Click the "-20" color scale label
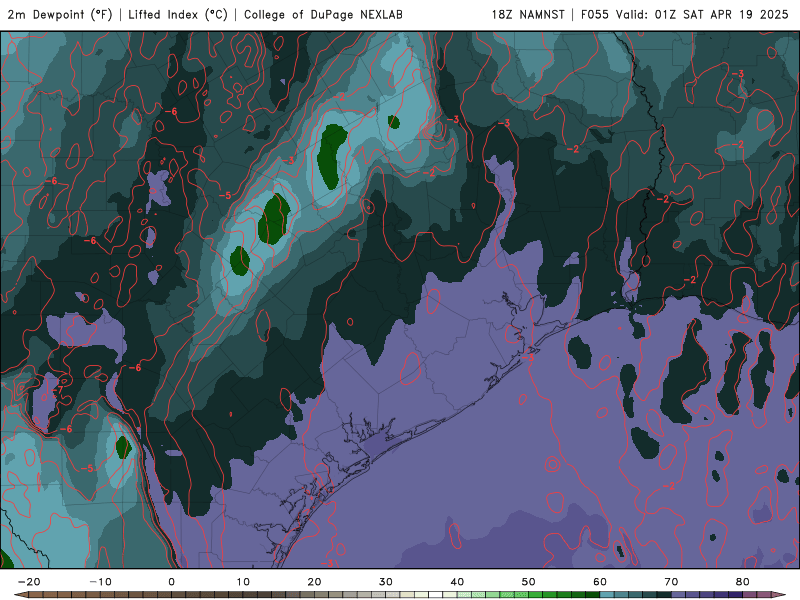Viewport: 800px width, 600px height. pyautogui.click(x=29, y=582)
